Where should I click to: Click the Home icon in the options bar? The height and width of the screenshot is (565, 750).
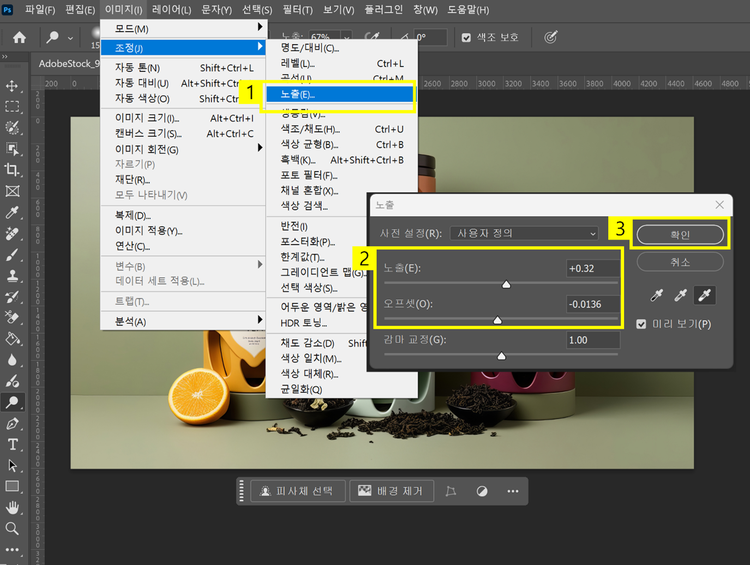coord(19,38)
